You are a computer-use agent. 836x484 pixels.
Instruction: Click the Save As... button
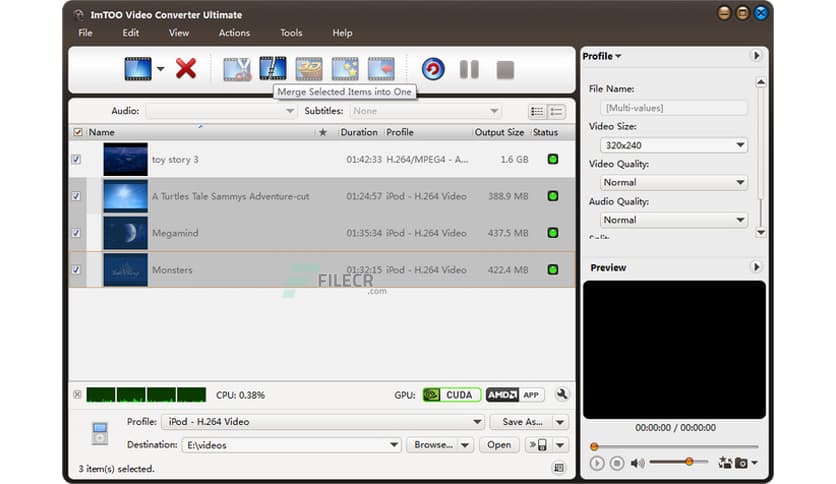tap(521, 422)
